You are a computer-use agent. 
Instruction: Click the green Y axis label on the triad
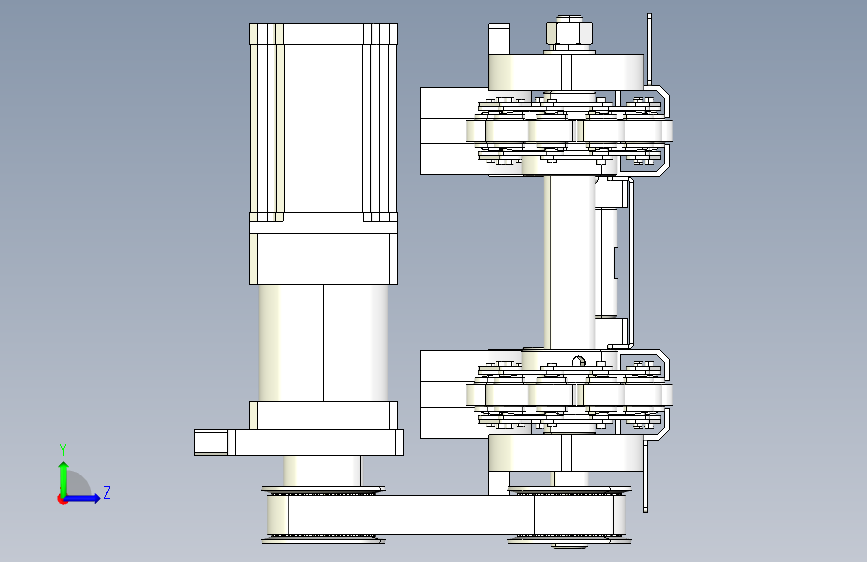(63, 450)
